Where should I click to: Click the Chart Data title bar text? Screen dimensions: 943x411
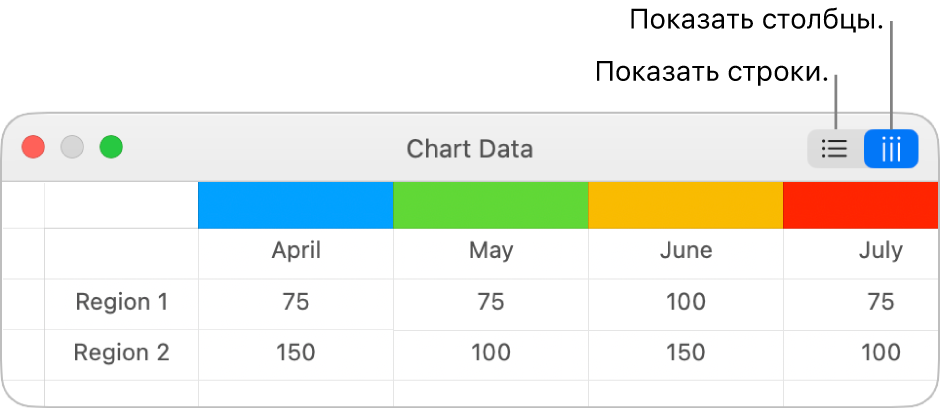tap(469, 149)
